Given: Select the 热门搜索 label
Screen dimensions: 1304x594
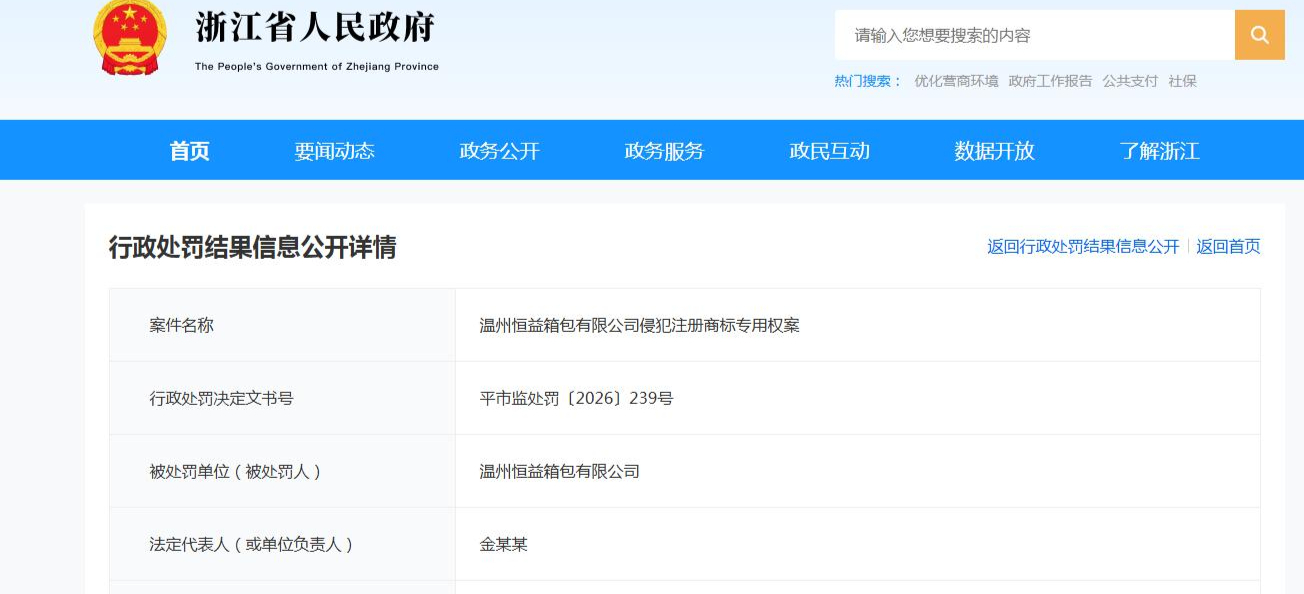Looking at the screenshot, I should click(867, 81).
